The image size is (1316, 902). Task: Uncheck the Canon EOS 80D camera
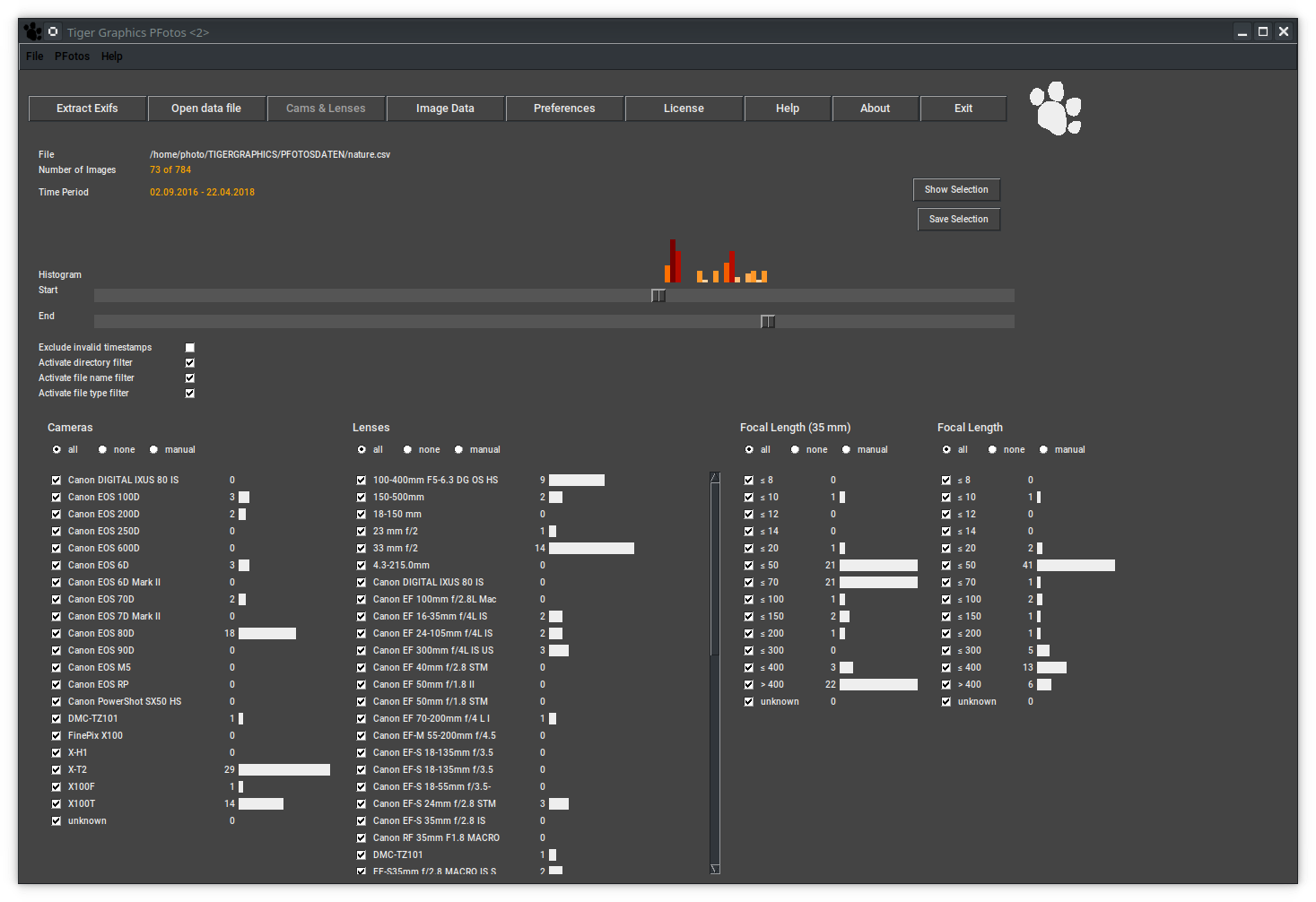tap(57, 634)
